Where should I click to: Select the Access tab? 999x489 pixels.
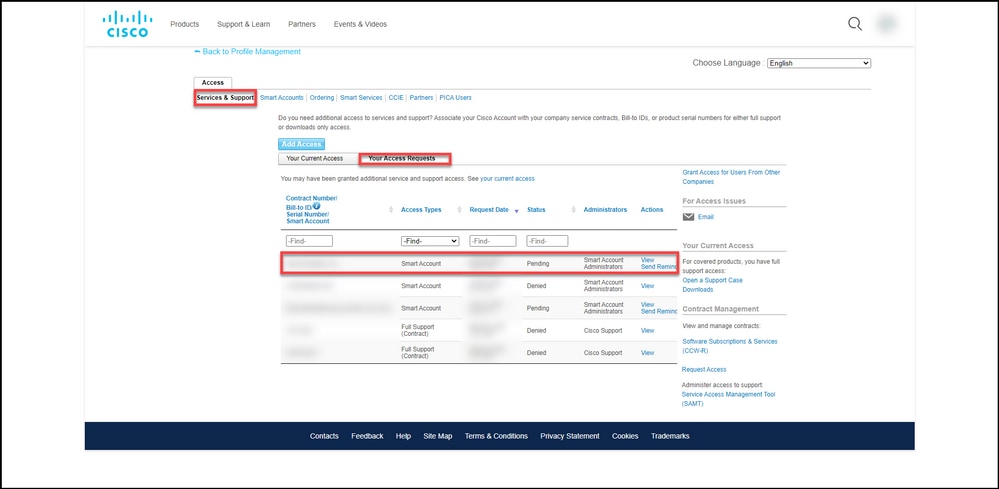click(x=213, y=83)
